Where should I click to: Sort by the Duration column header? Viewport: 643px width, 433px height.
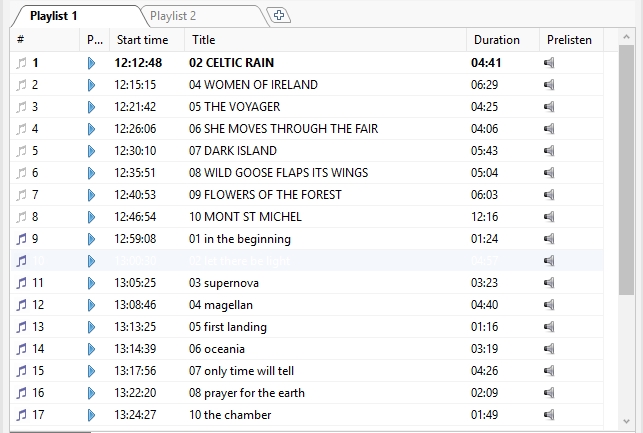pos(502,40)
